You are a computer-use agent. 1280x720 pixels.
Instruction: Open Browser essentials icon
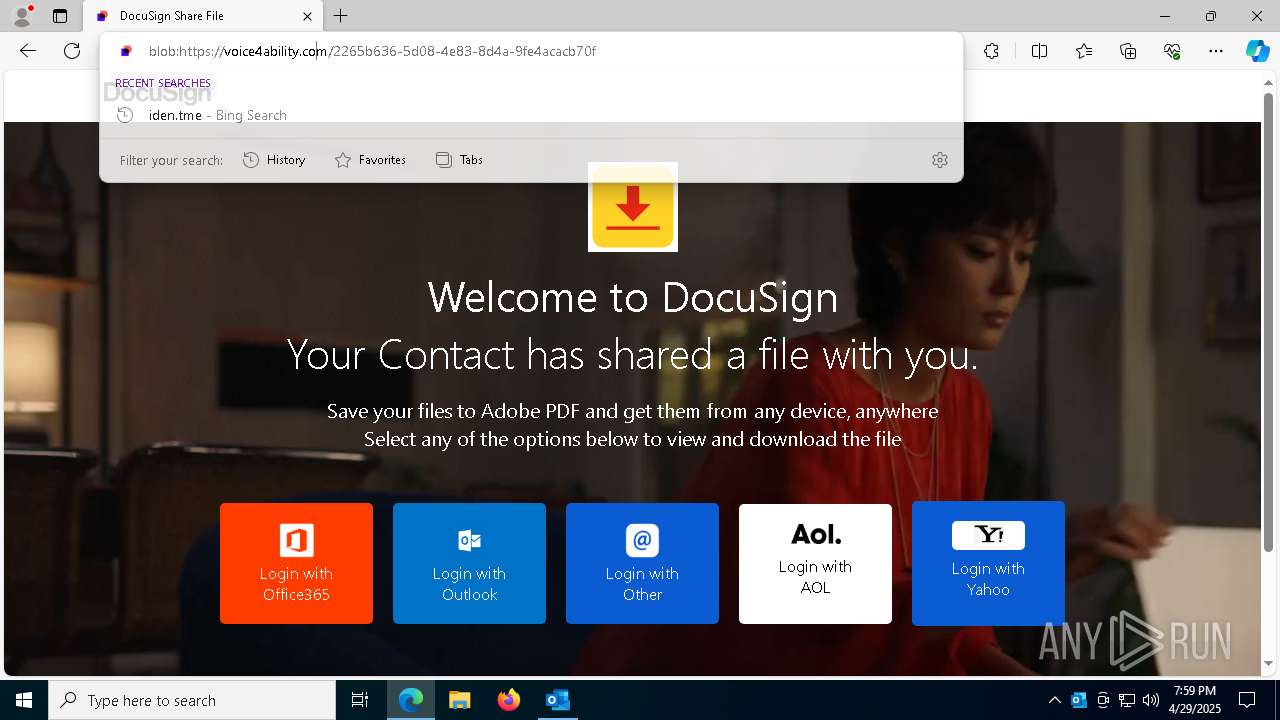(x=1172, y=51)
